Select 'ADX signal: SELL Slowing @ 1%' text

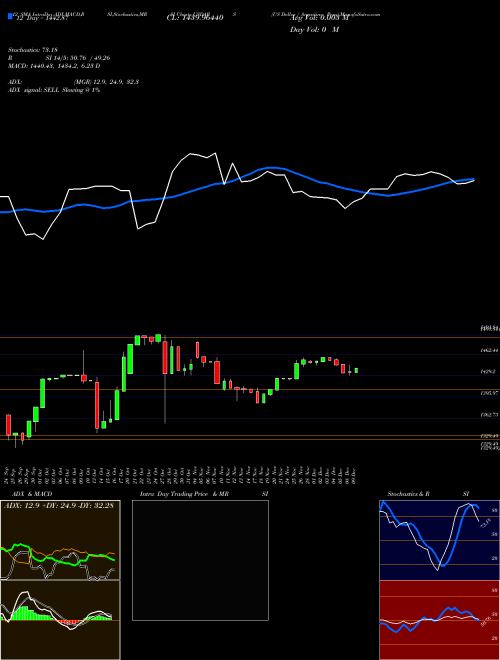coord(54,90)
